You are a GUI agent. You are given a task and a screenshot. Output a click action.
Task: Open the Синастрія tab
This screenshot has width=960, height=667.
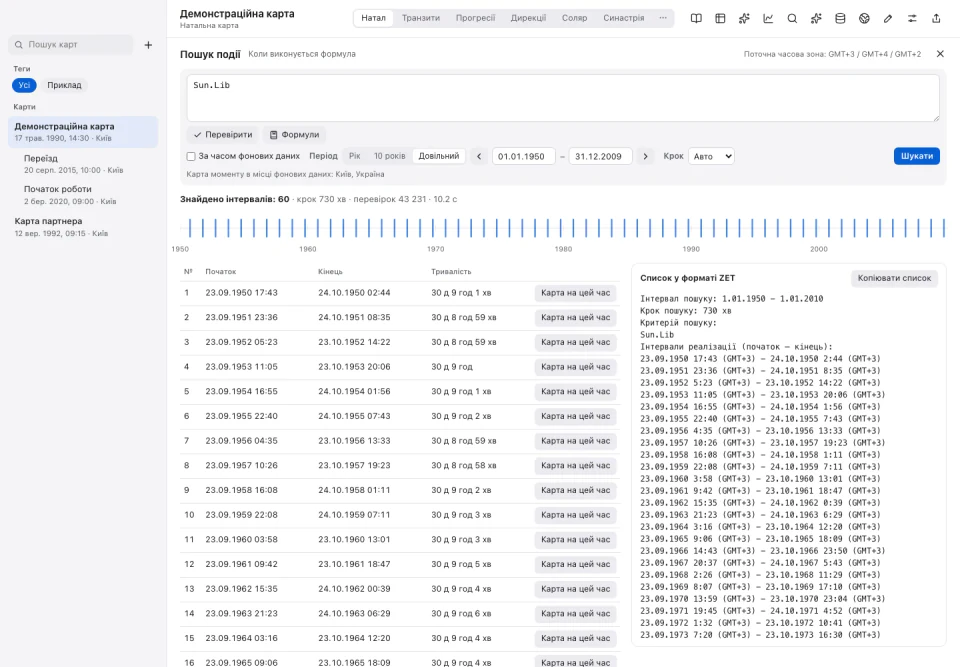623,18
